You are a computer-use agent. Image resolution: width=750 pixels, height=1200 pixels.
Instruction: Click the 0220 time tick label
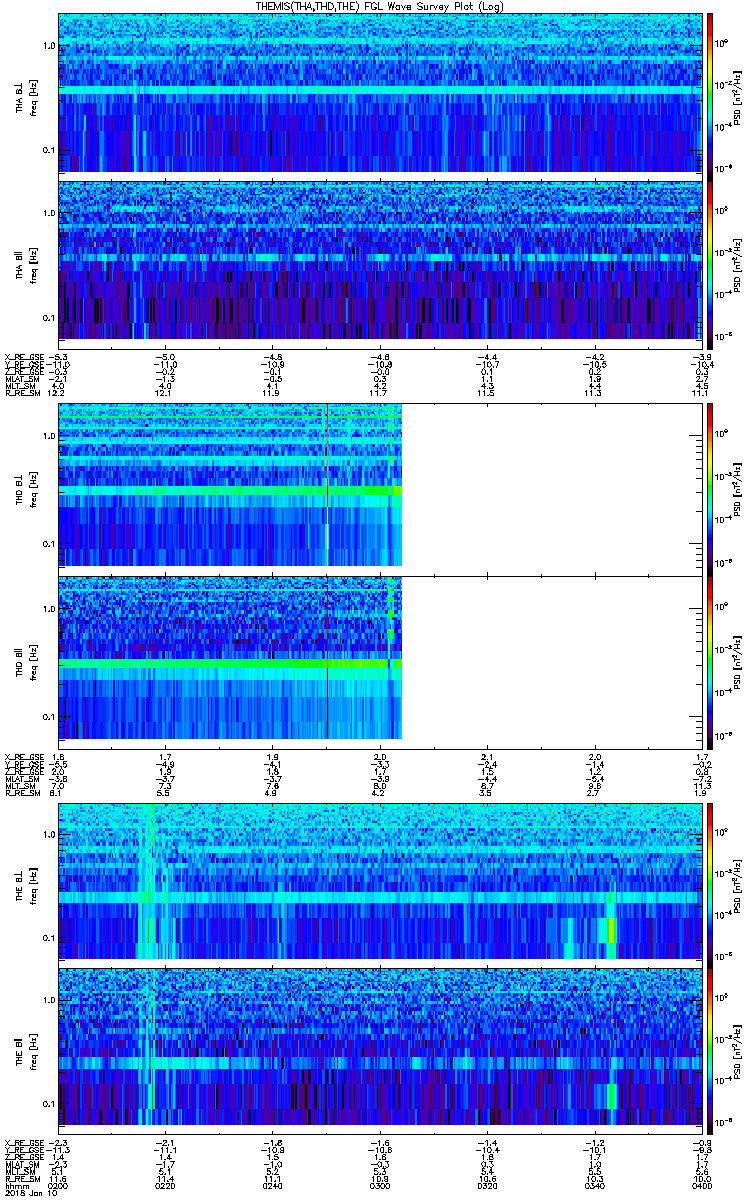pos(165,1184)
